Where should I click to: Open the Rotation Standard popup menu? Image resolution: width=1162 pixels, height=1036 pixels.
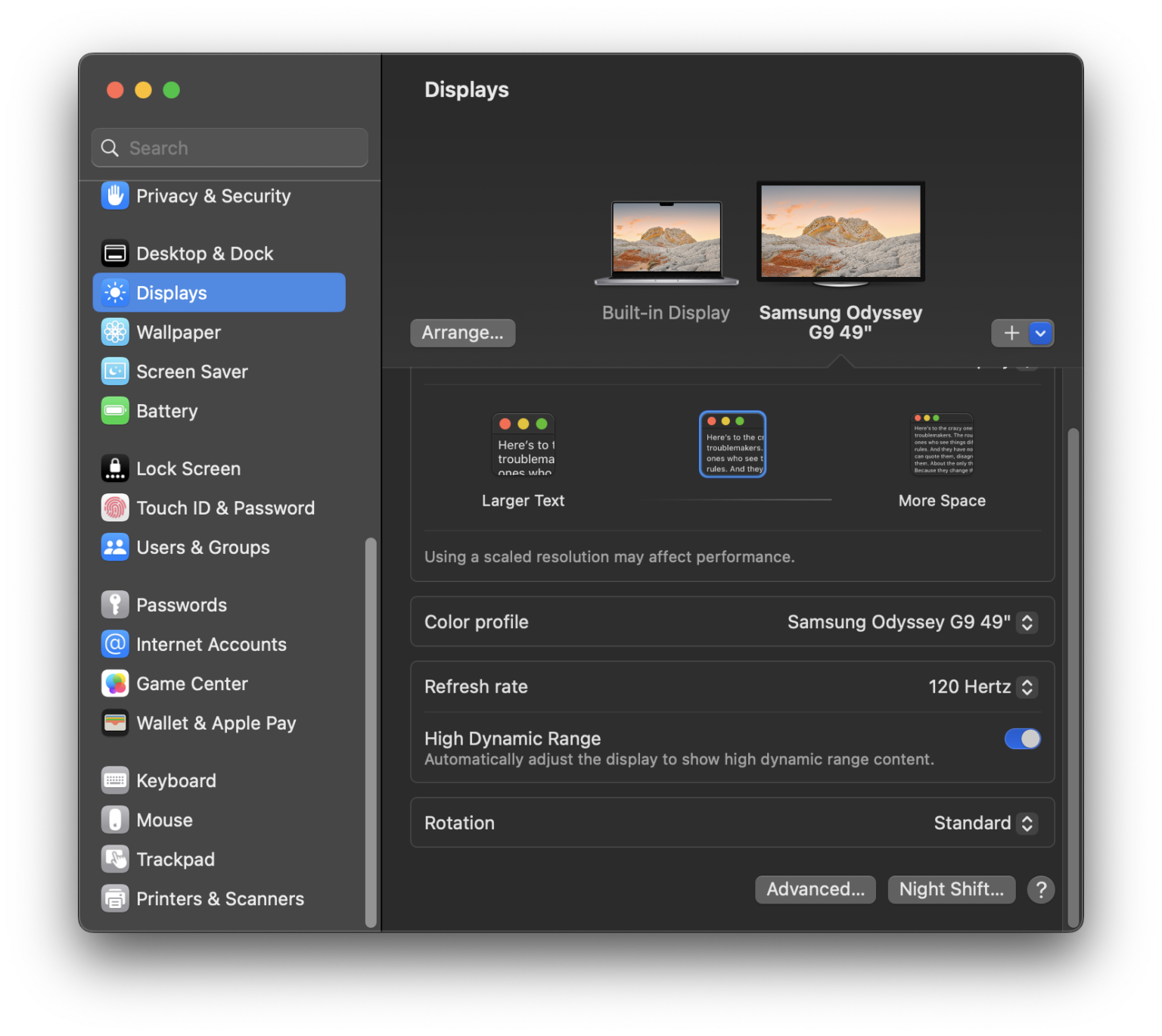(x=986, y=823)
